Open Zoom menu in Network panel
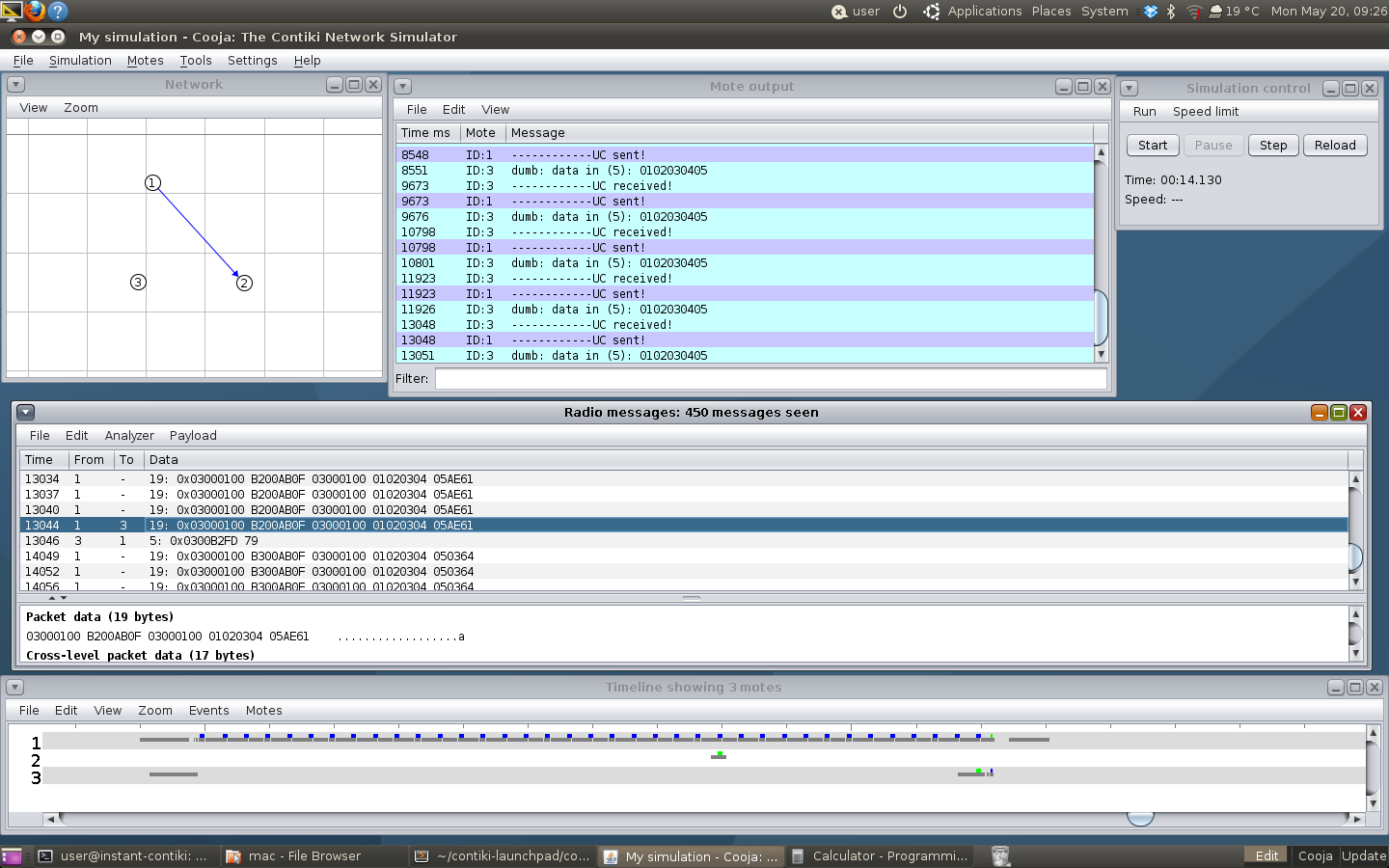Screen dimensions: 1389x868 pyautogui.click(x=81, y=108)
